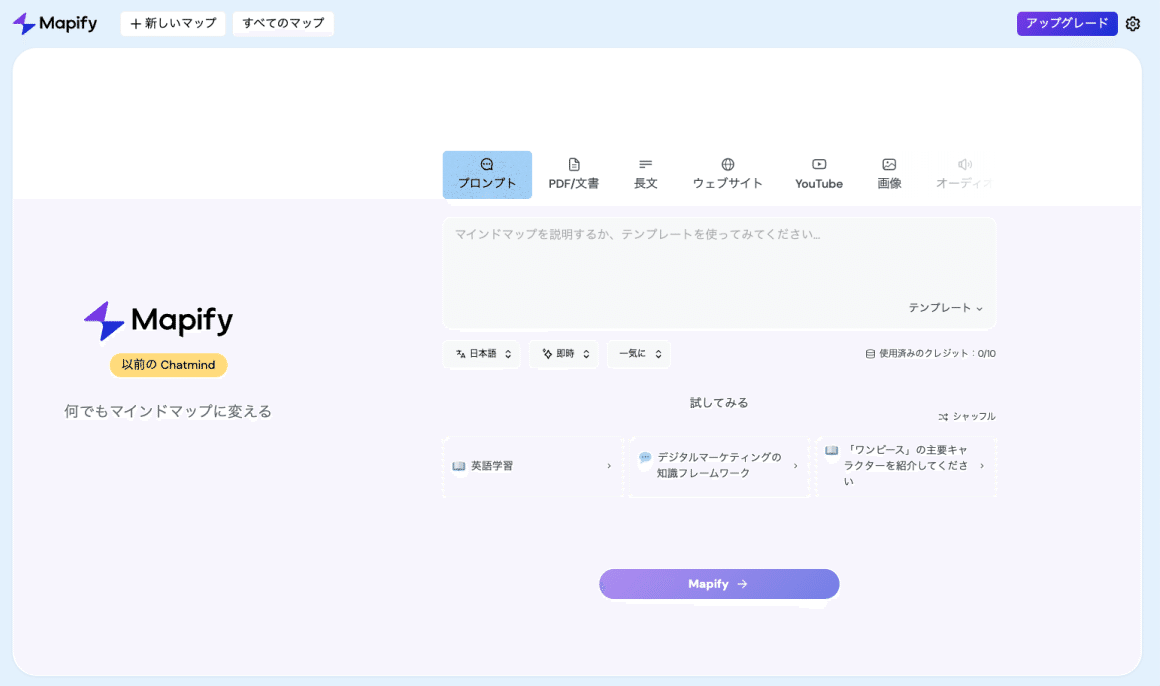Click the book icon on 英語学習 card
Screen dimensions: 1160x686
pyautogui.click(x=459, y=466)
